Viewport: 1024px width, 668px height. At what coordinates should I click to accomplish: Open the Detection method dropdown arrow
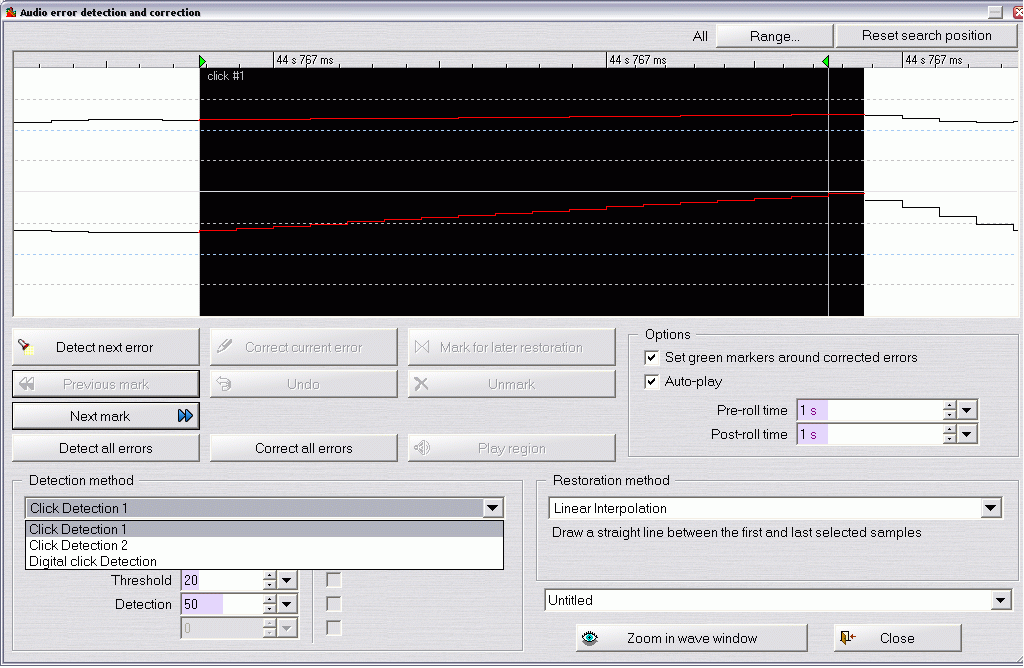click(492, 508)
